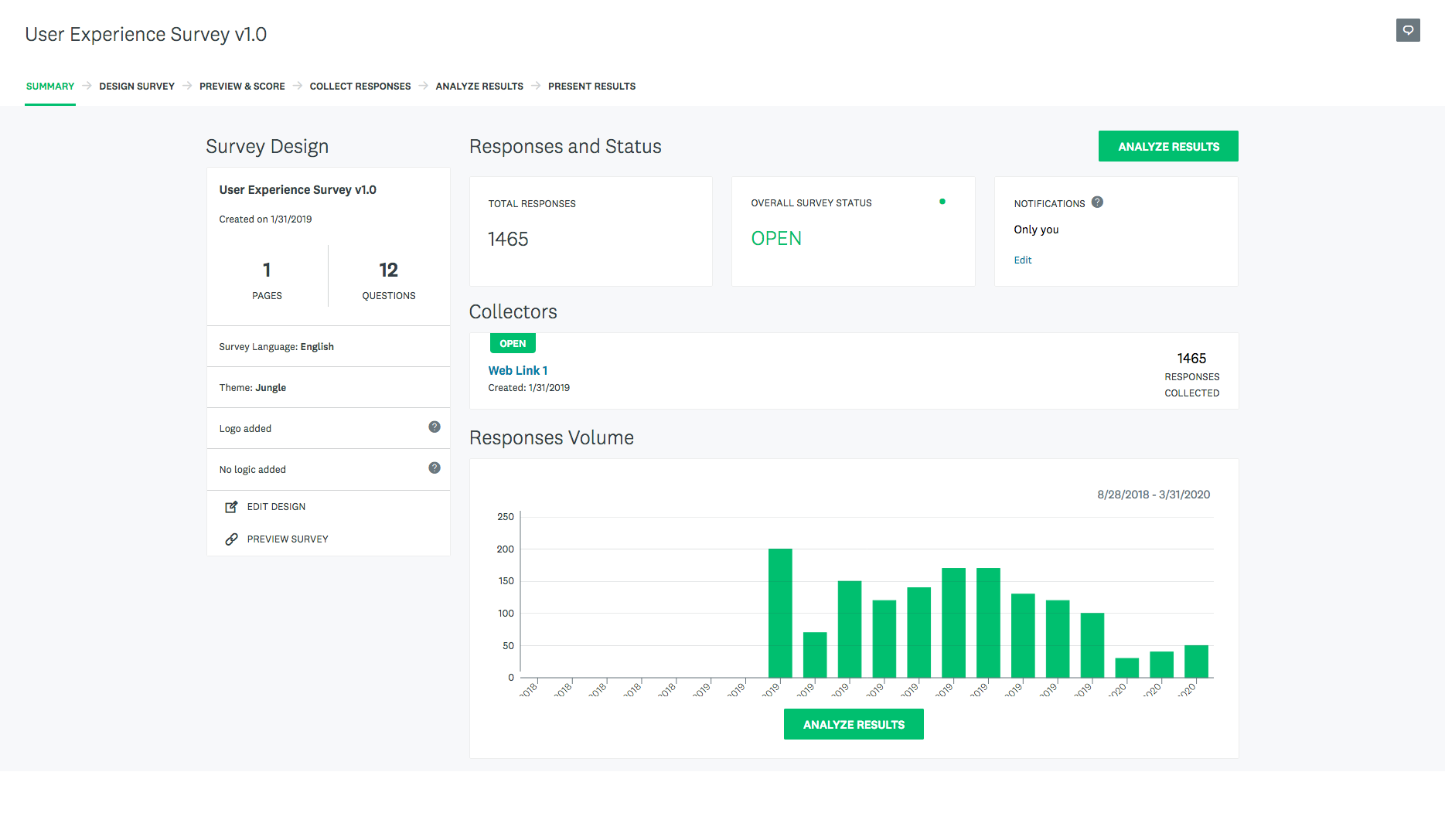1445x840 pixels.
Task: Click the Edit notifications link
Action: [1023, 260]
